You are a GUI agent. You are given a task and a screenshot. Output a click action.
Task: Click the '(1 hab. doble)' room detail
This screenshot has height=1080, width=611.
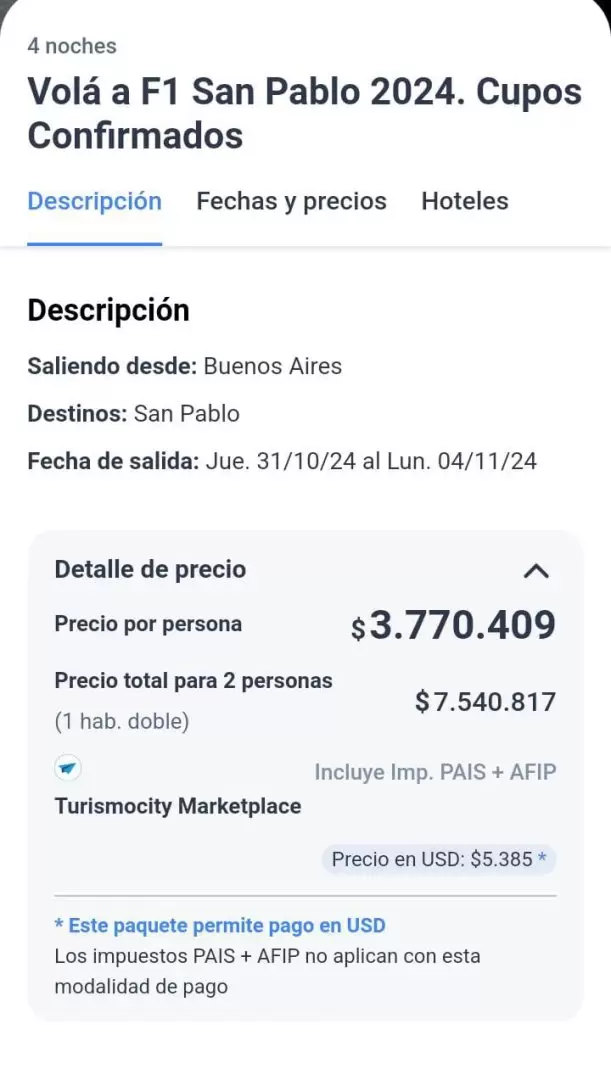pyautogui.click(x=121, y=720)
